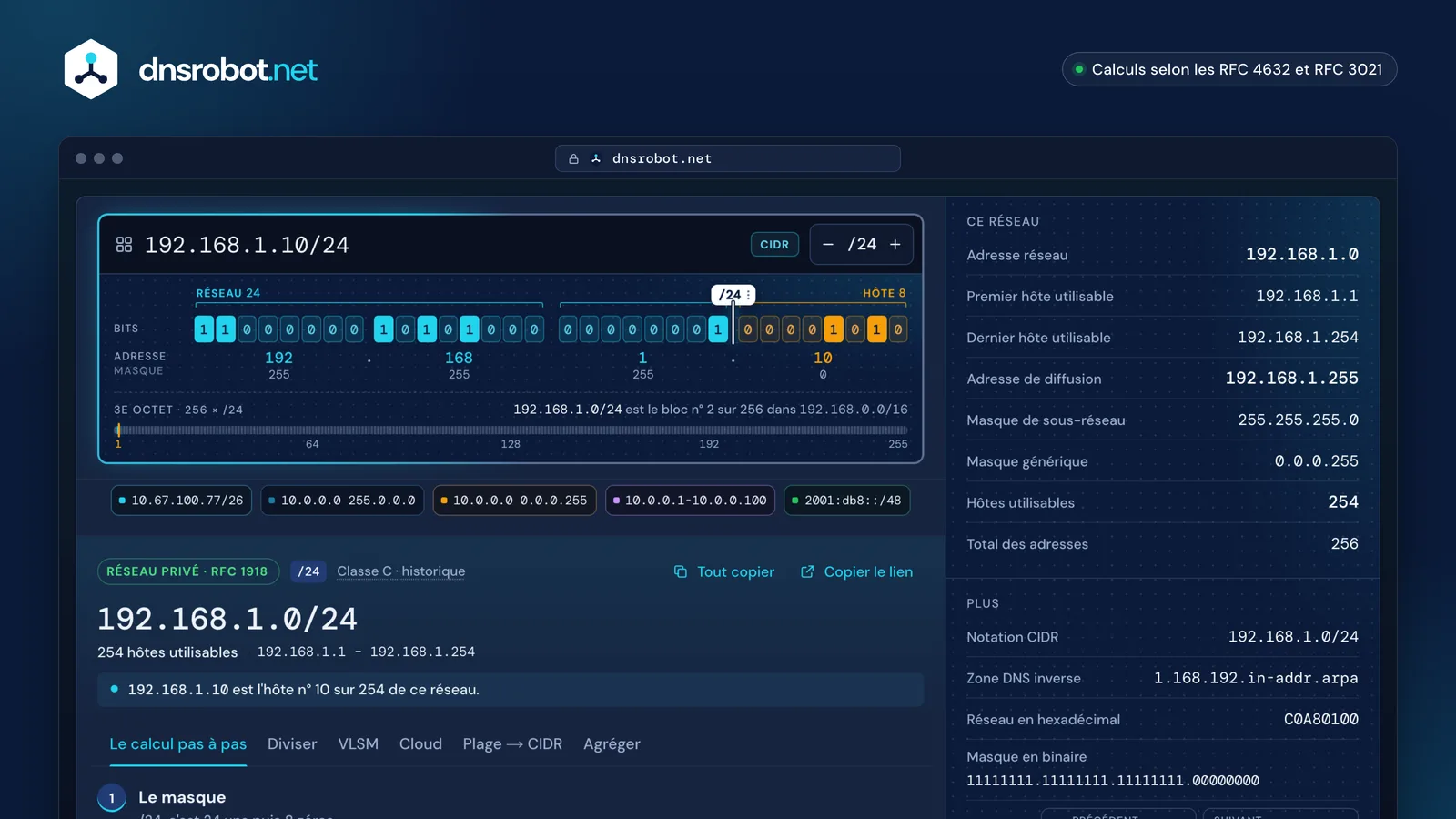Image resolution: width=1456 pixels, height=819 pixels.
Task: Increase prefix length with the plus button
Action: point(895,245)
